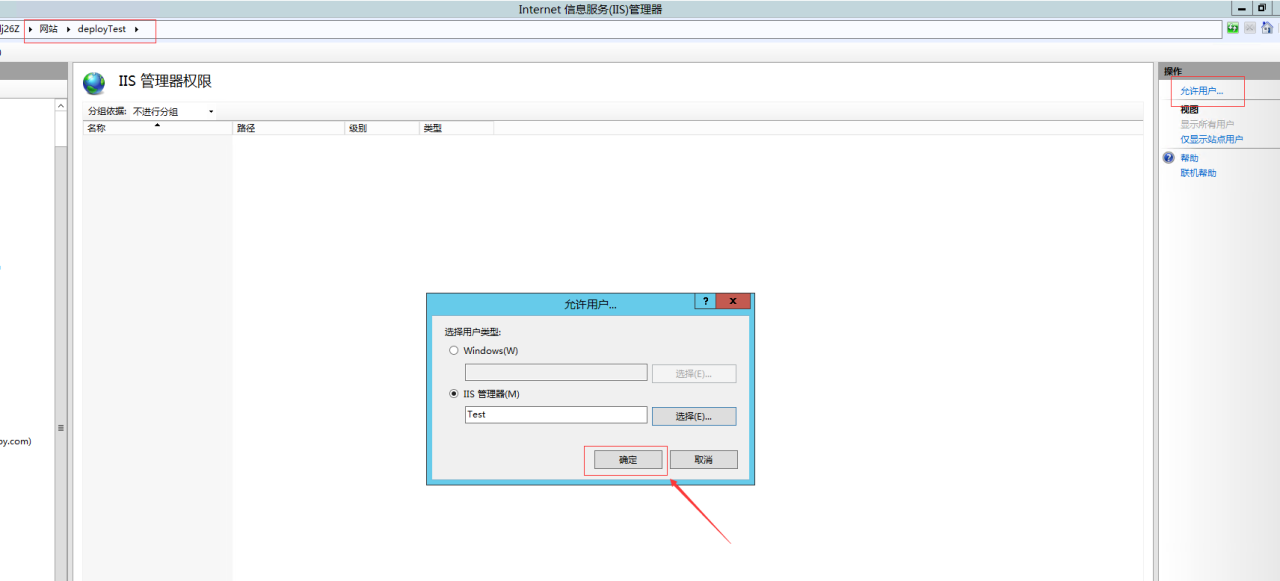The height and width of the screenshot is (581, 1280).
Task: Click the 确定 button in dialog
Action: 628,460
